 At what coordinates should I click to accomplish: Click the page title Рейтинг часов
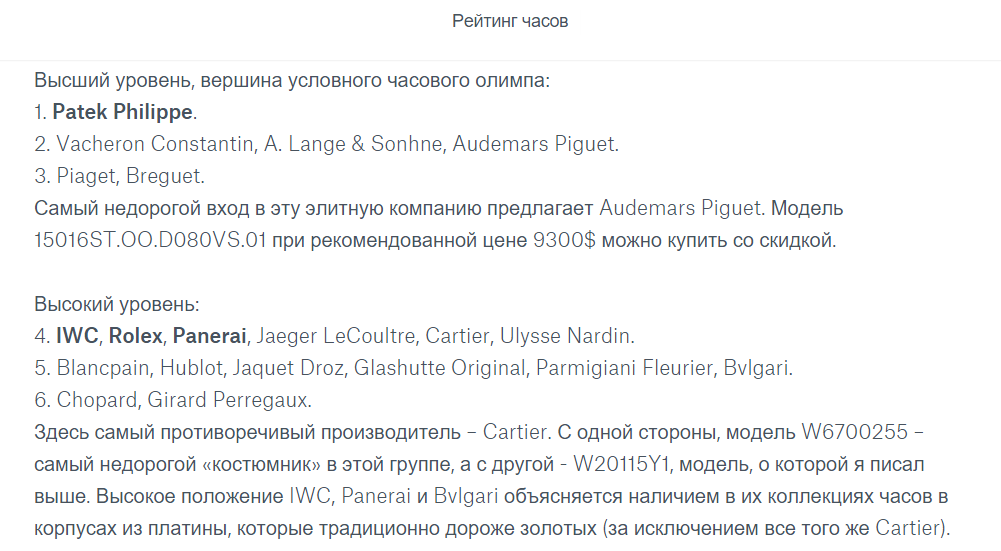(510, 21)
